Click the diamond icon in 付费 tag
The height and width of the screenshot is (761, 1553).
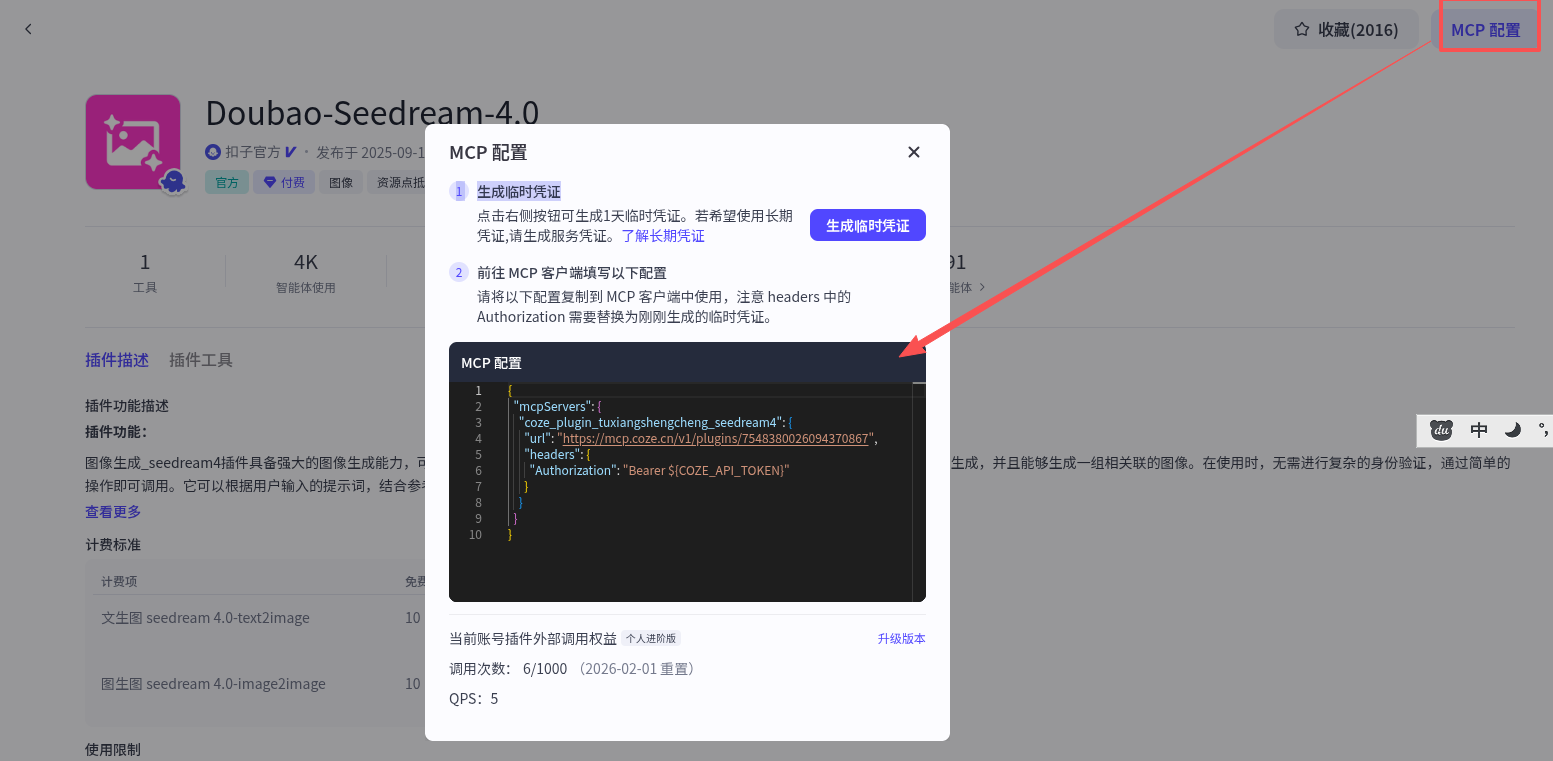point(269,182)
